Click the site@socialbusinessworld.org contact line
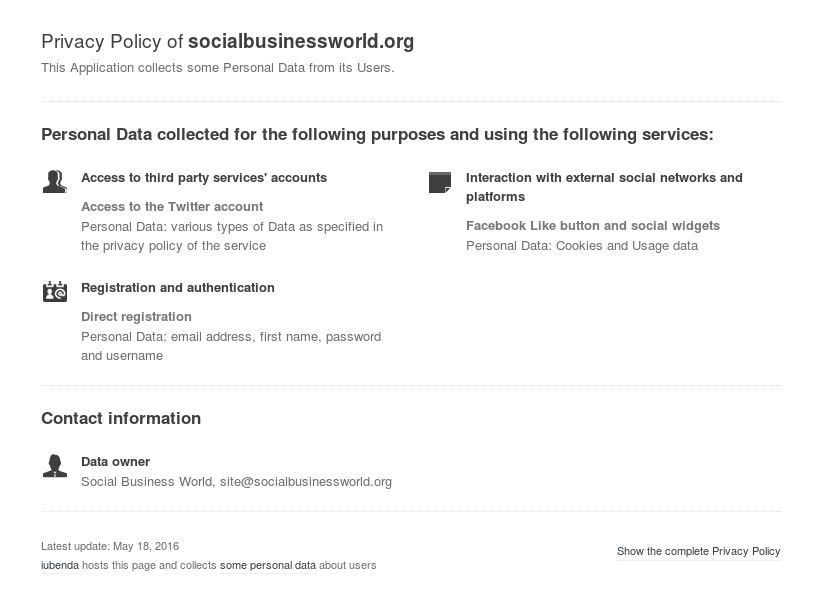Screen dimensions: 821x612 point(236,482)
